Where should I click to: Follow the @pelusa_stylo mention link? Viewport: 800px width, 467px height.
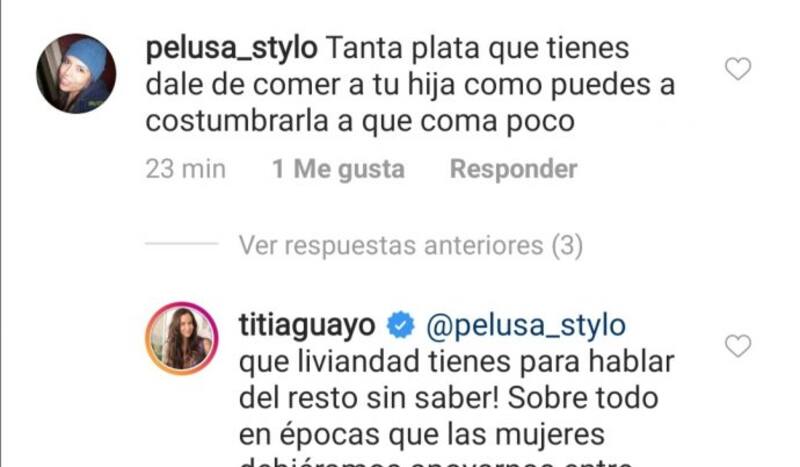pyautogui.click(x=526, y=326)
